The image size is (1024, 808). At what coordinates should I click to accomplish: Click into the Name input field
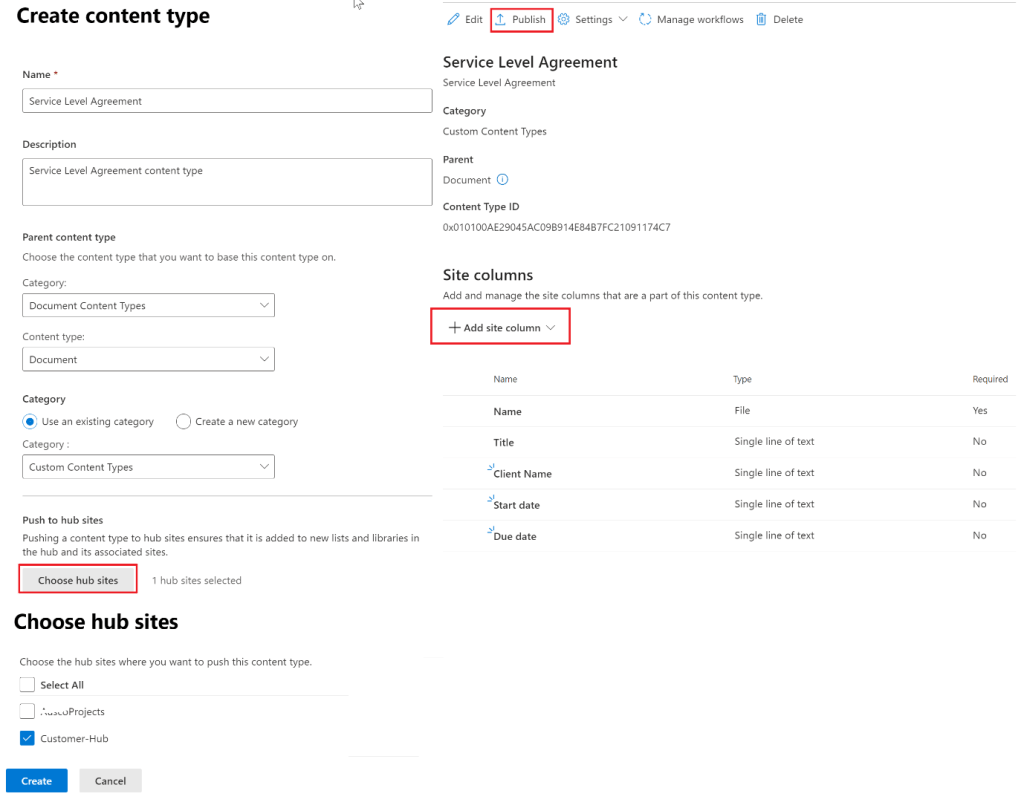coord(227,101)
